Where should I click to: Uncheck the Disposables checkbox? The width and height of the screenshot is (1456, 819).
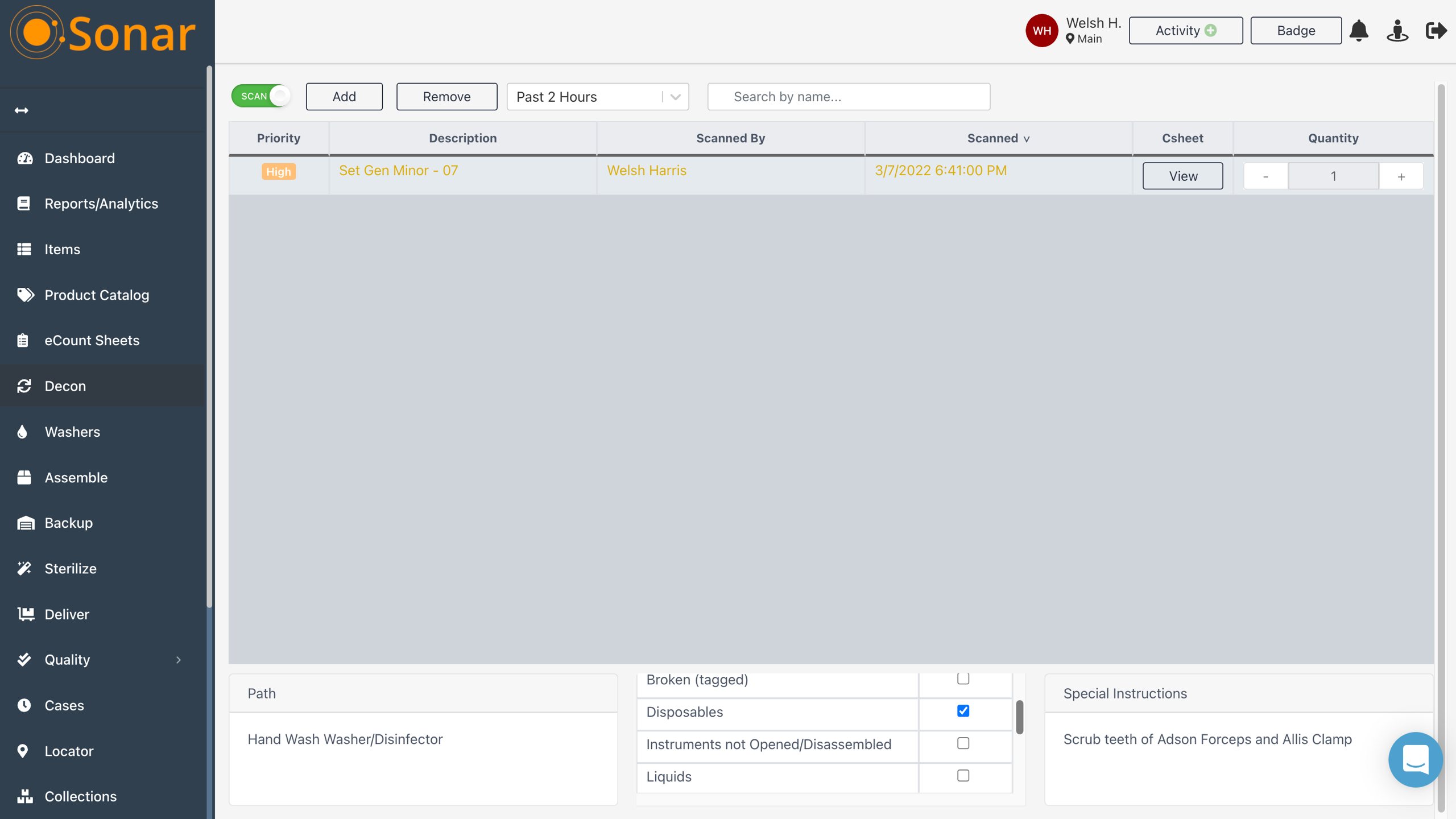pos(963,711)
